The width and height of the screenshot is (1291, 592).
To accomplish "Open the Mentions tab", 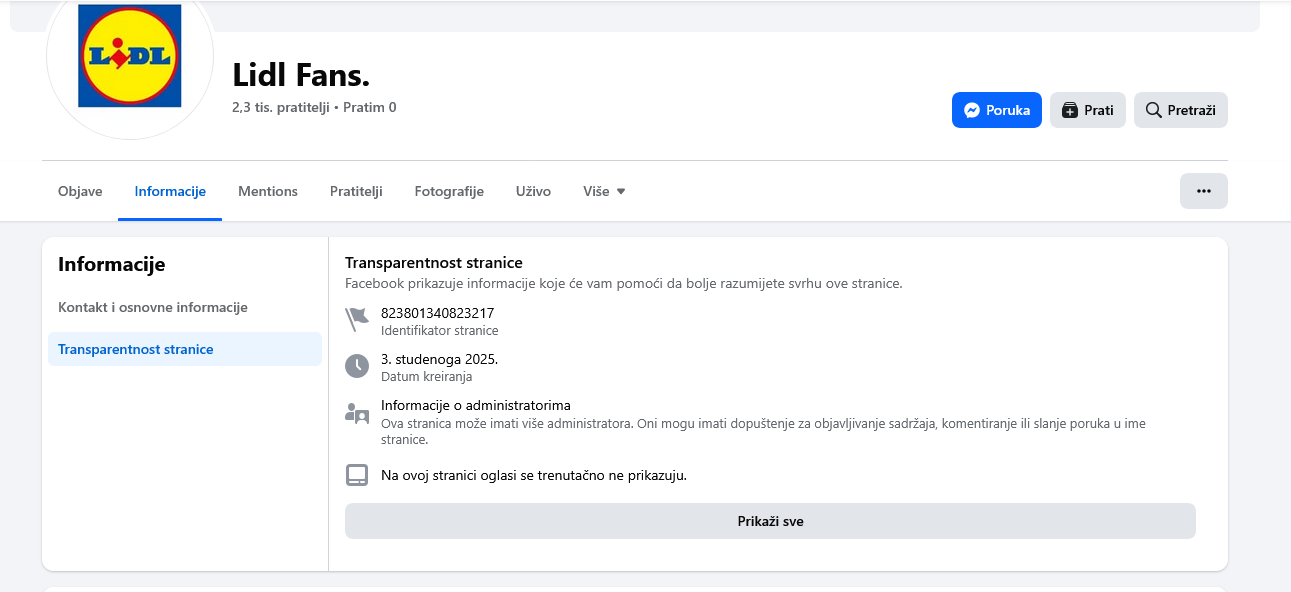I will click(268, 191).
